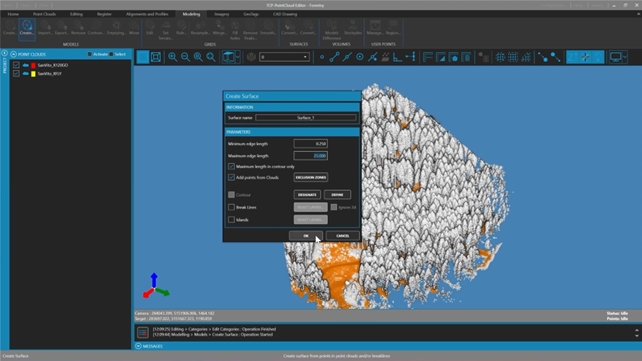This screenshot has height=361, width=642.
Task: Confirm dialog with OK button
Action: point(306,236)
